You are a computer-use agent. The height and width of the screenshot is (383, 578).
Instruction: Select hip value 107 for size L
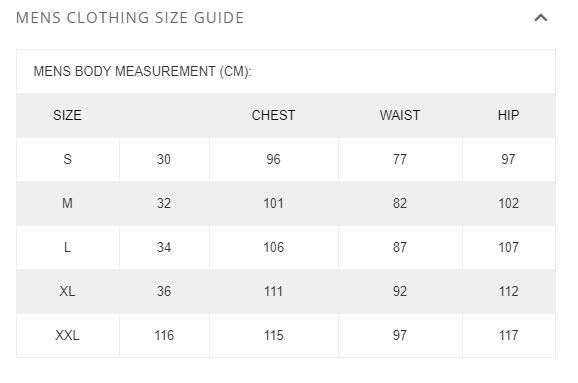[508, 247]
